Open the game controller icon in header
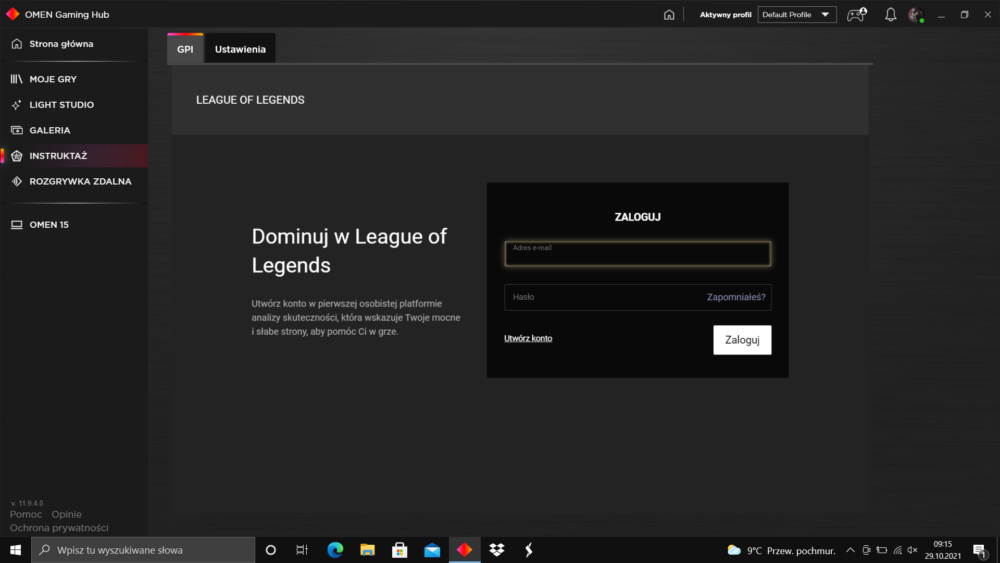Image resolution: width=1000 pixels, height=563 pixels. tap(857, 15)
